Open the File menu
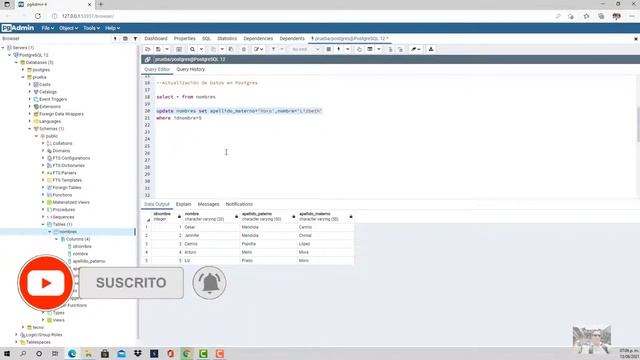The width and height of the screenshot is (640, 360). [47, 28]
